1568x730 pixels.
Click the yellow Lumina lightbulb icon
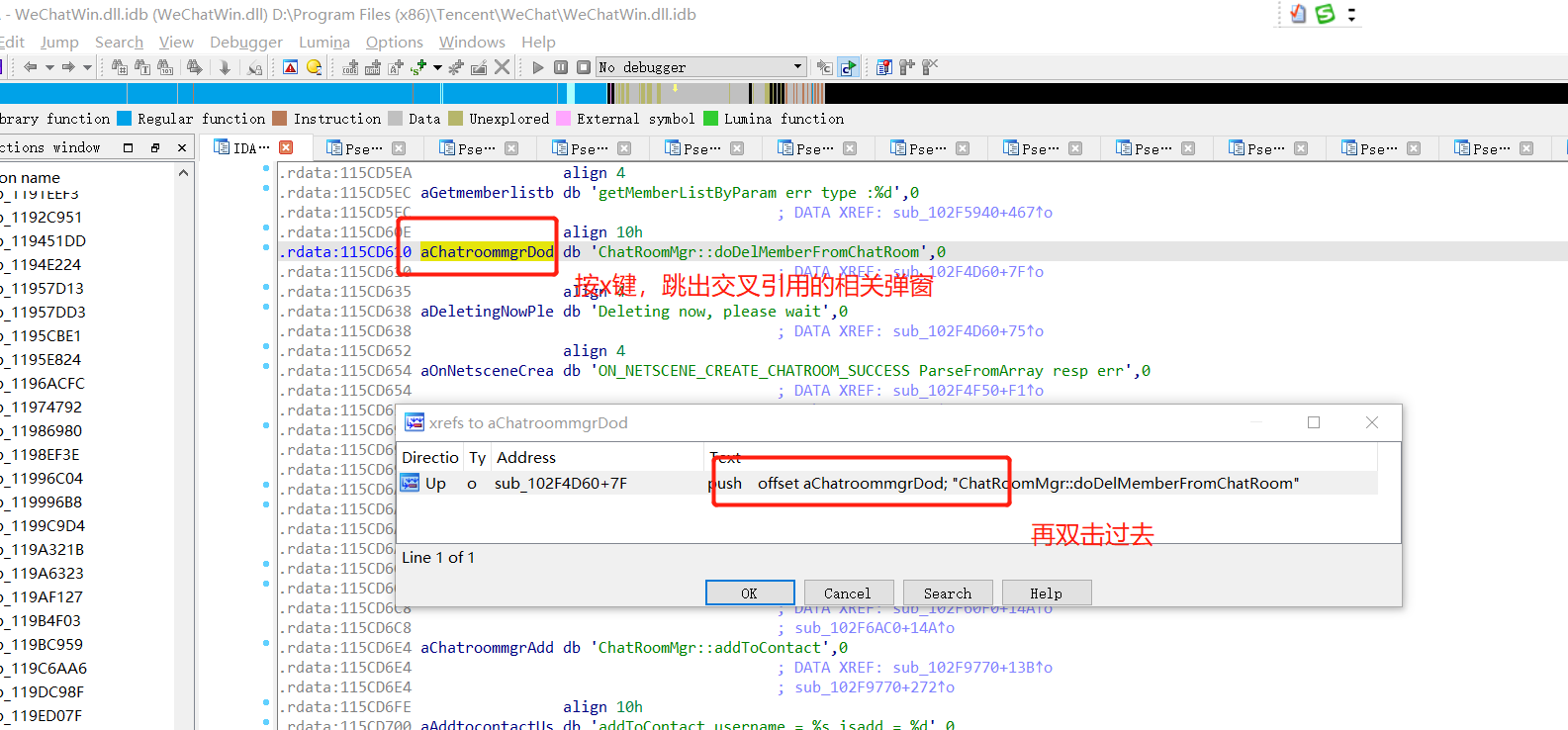coord(314,67)
